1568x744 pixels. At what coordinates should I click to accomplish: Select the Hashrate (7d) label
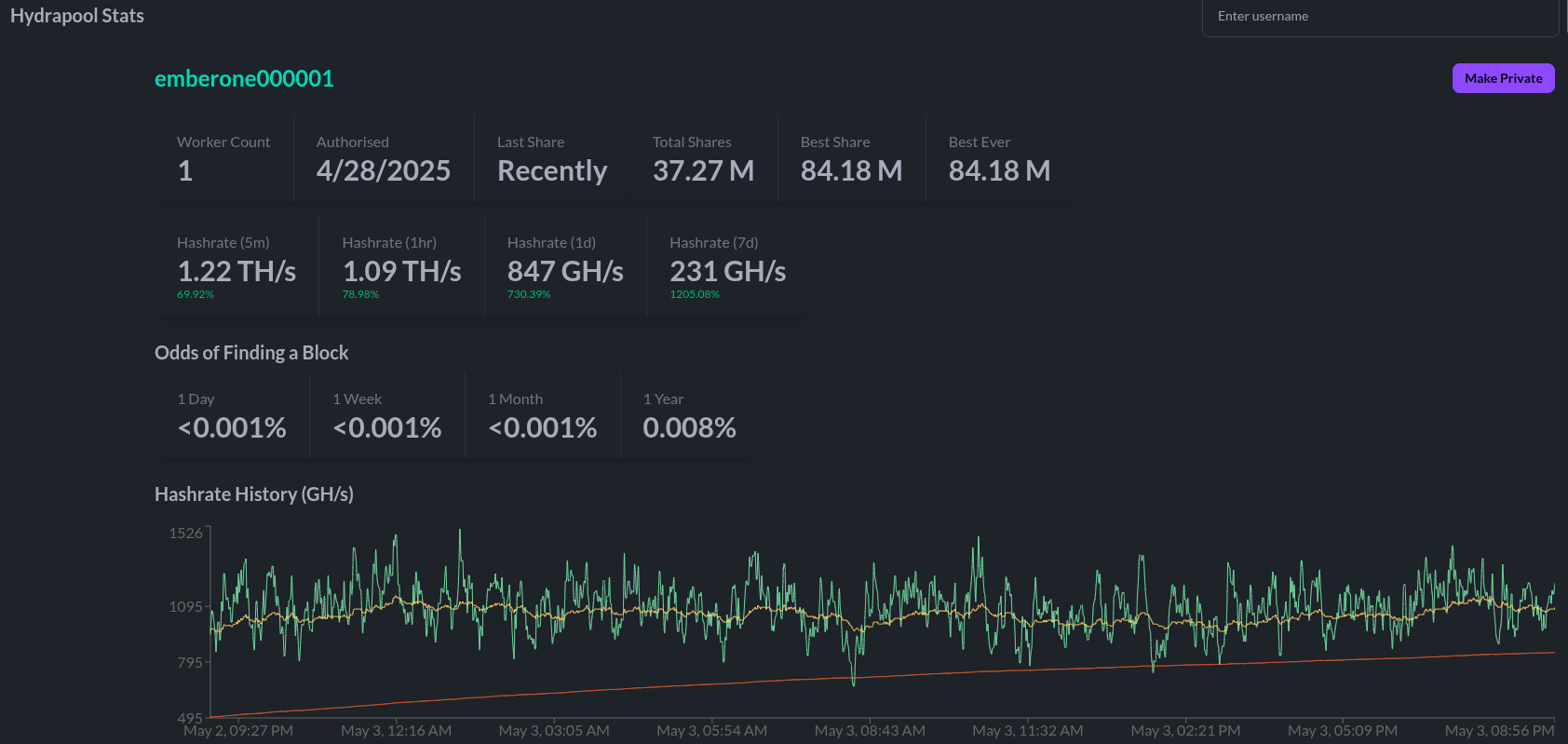point(714,243)
